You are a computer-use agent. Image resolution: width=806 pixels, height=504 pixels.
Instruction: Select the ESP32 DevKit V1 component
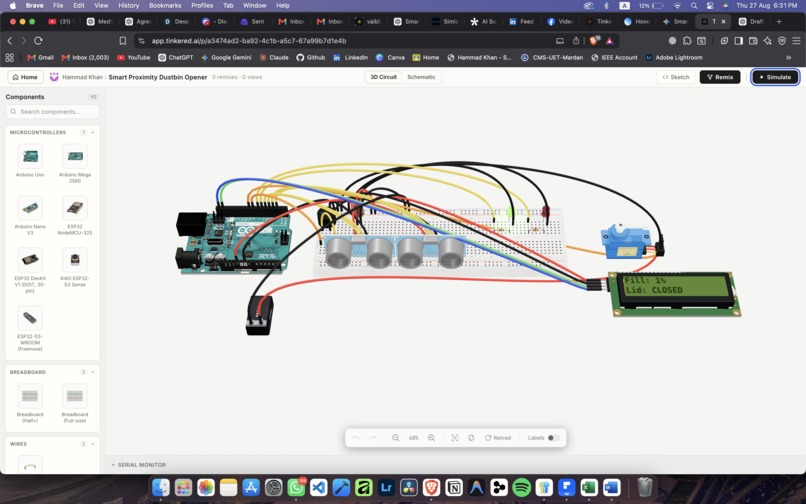click(x=30, y=270)
